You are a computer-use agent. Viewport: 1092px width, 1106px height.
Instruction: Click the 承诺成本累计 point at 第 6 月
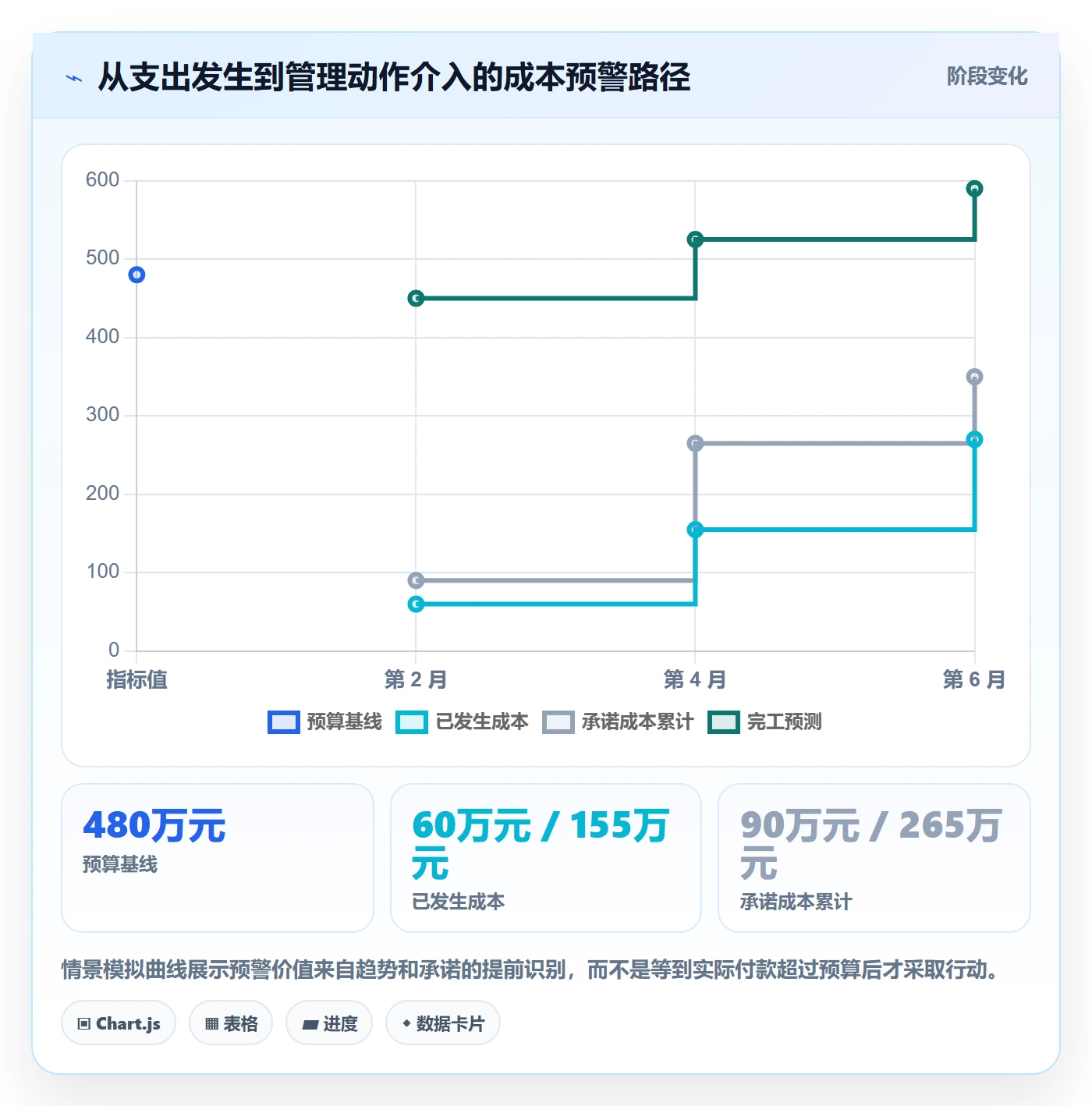pyautogui.click(x=974, y=377)
